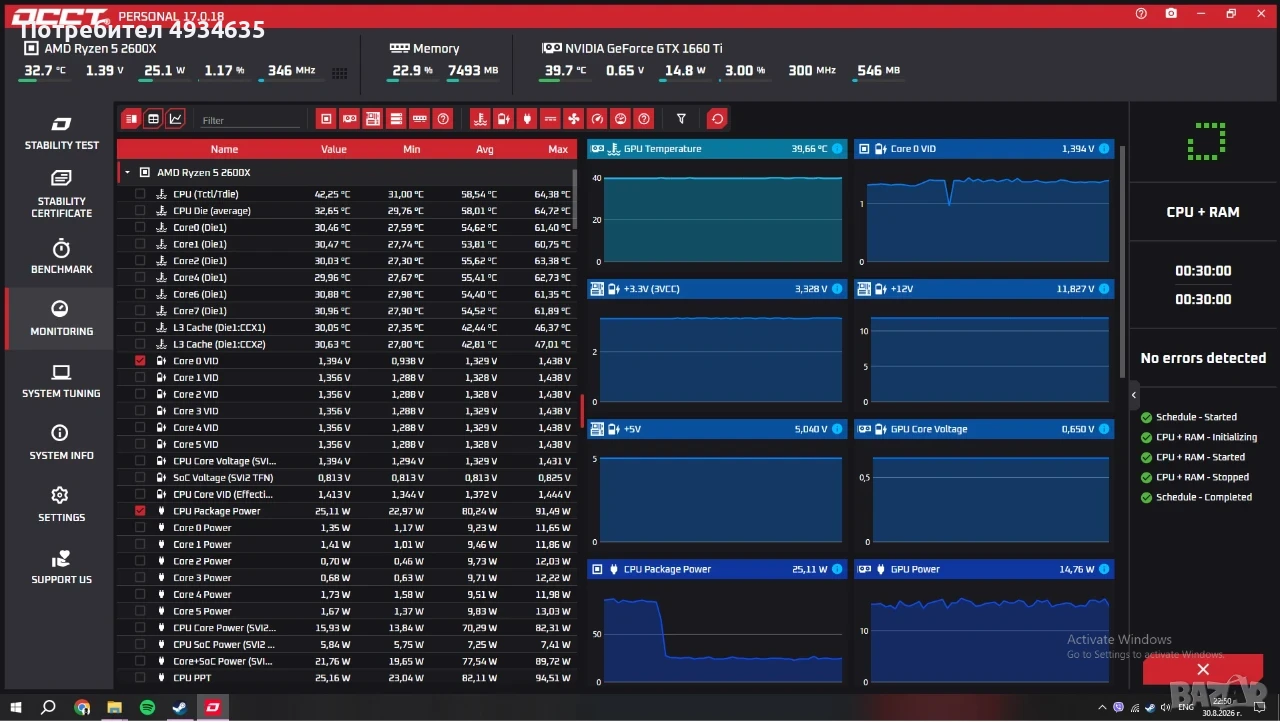Open the Settings section
The height and width of the screenshot is (722, 1280).
click(61, 505)
